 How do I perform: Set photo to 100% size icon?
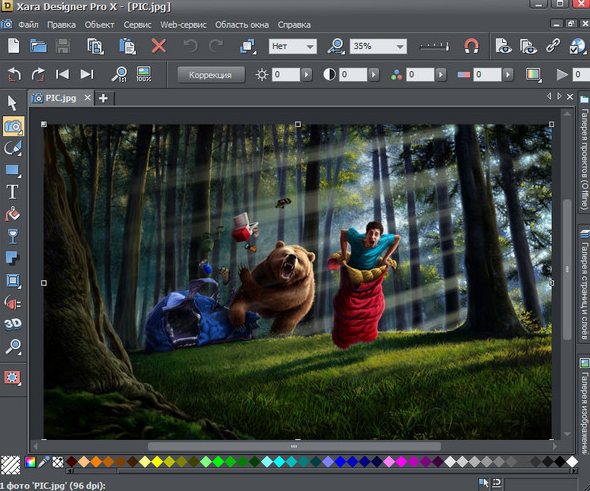[144, 74]
